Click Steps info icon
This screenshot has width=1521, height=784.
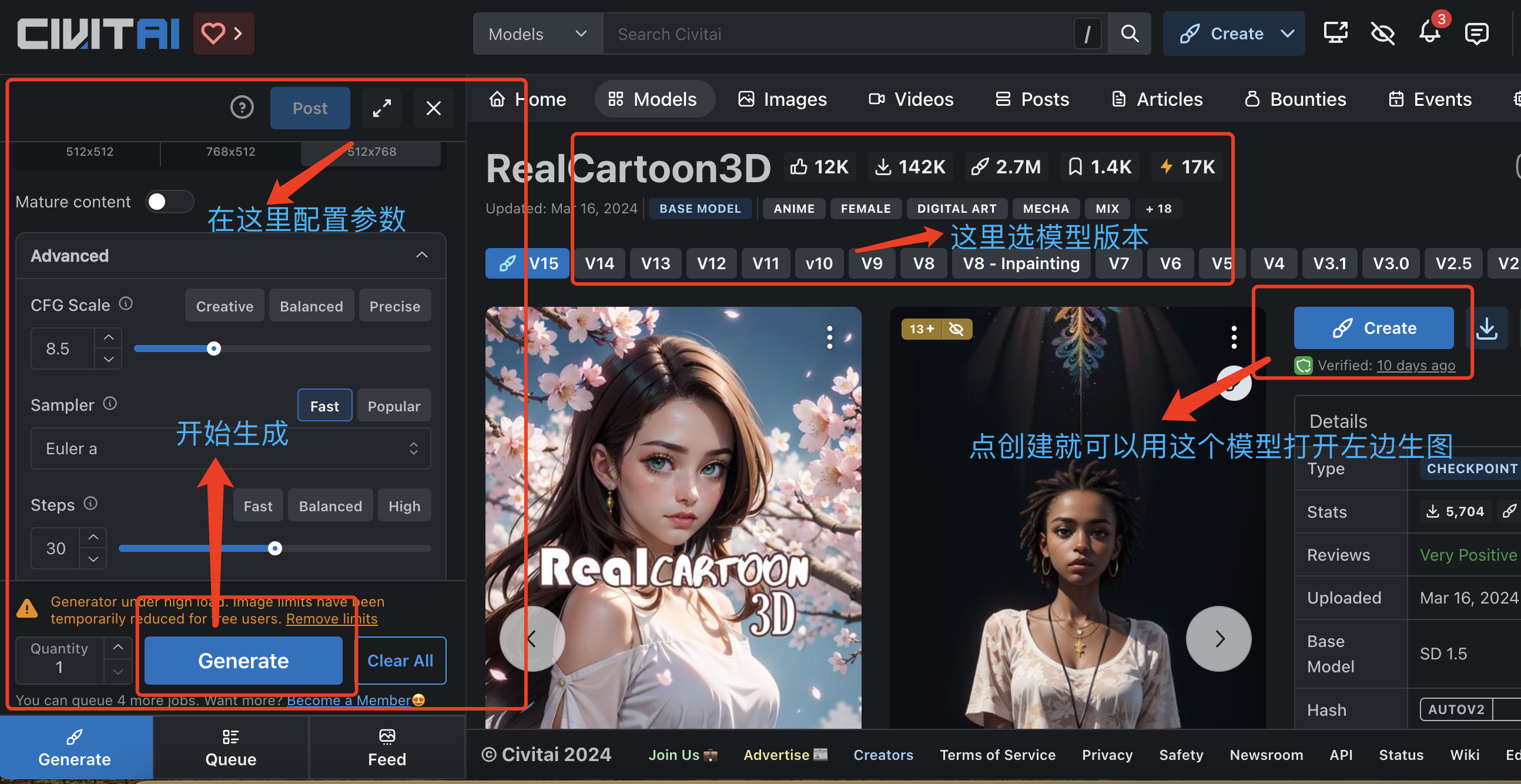pos(91,503)
